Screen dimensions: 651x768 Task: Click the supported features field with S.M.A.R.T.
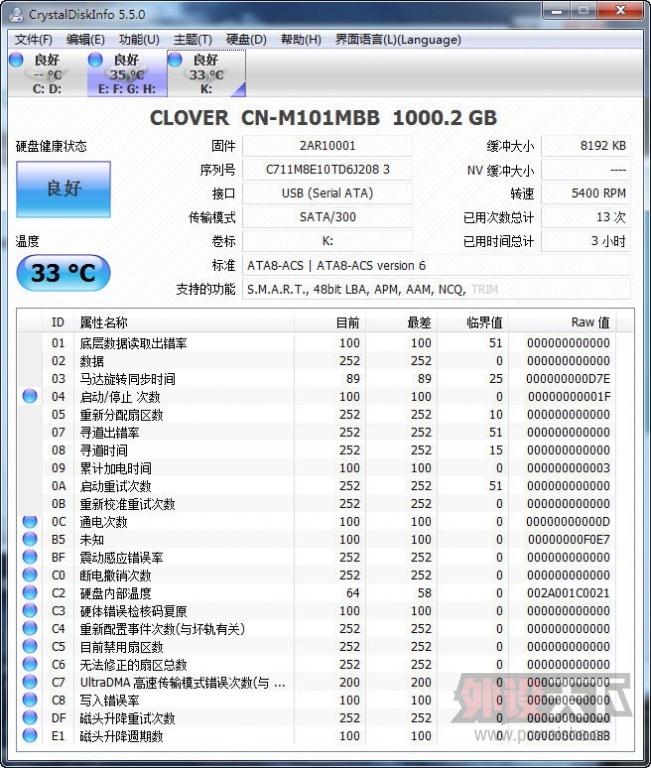436,289
